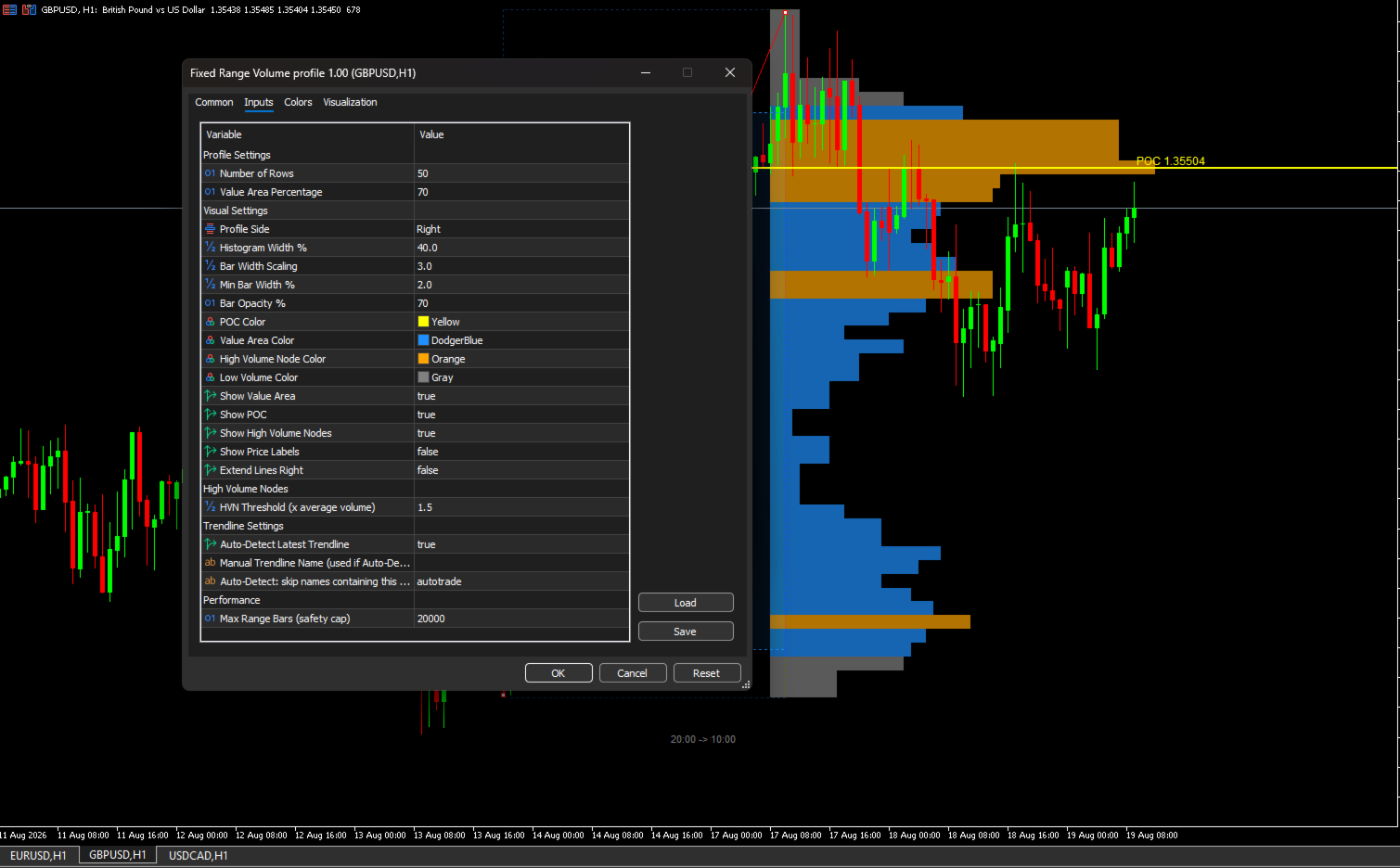The width and height of the screenshot is (1400, 868).
Task: Edit Number of Rows value 50
Action: click(x=521, y=173)
